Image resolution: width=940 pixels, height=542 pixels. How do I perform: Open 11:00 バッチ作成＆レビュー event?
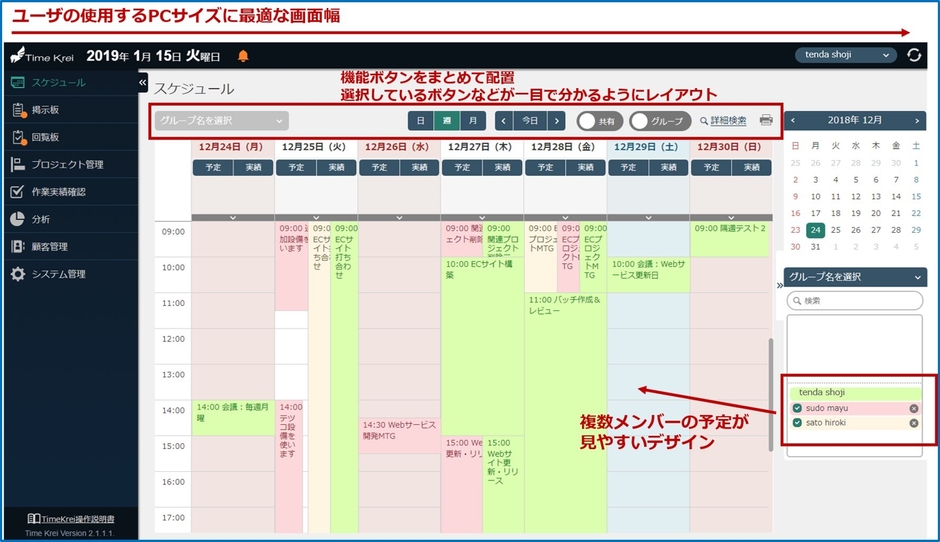pos(565,412)
